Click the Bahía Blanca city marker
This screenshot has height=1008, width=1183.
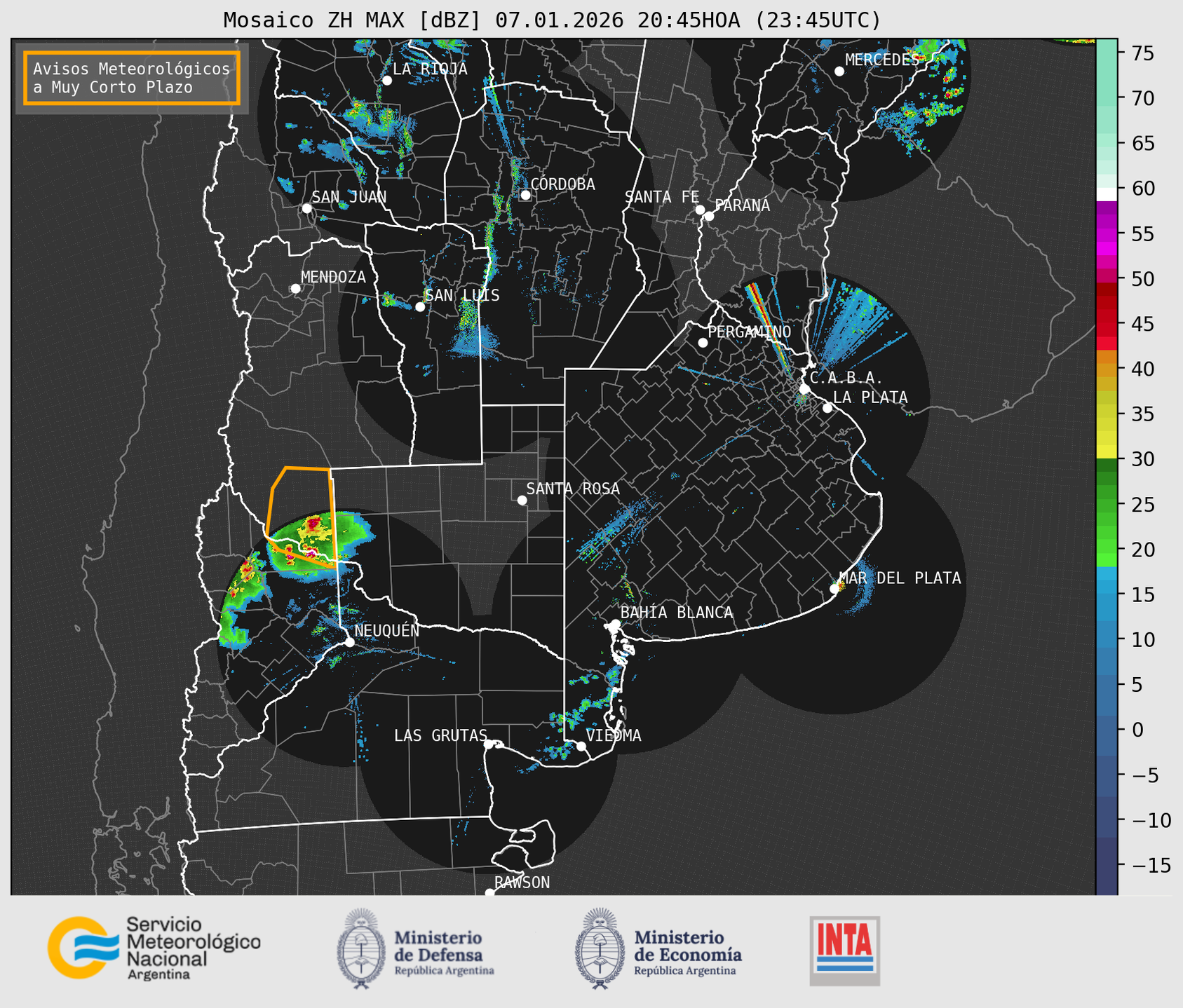click(615, 624)
